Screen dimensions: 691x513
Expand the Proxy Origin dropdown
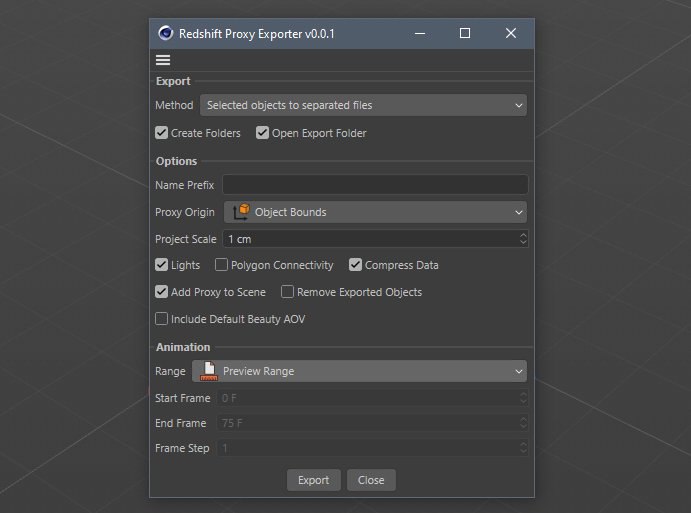click(375, 212)
